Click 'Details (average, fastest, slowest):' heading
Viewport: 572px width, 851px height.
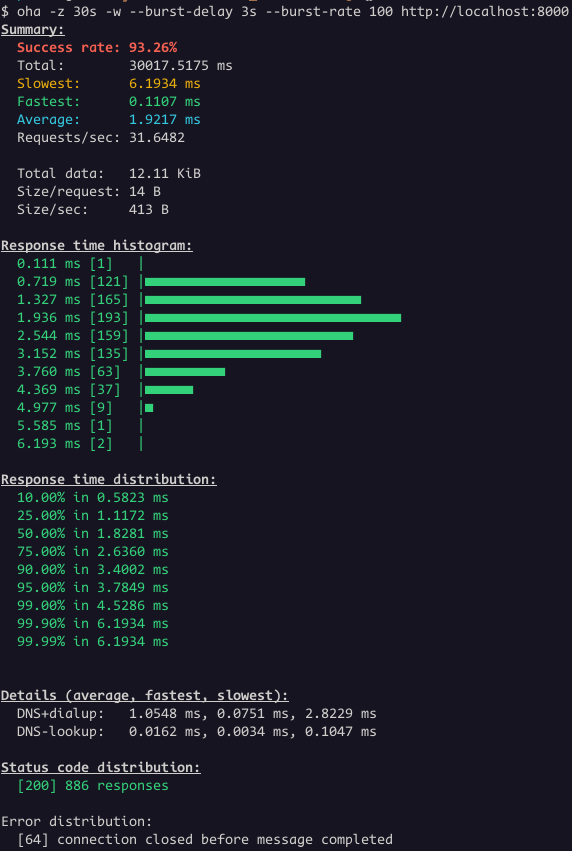click(145, 695)
